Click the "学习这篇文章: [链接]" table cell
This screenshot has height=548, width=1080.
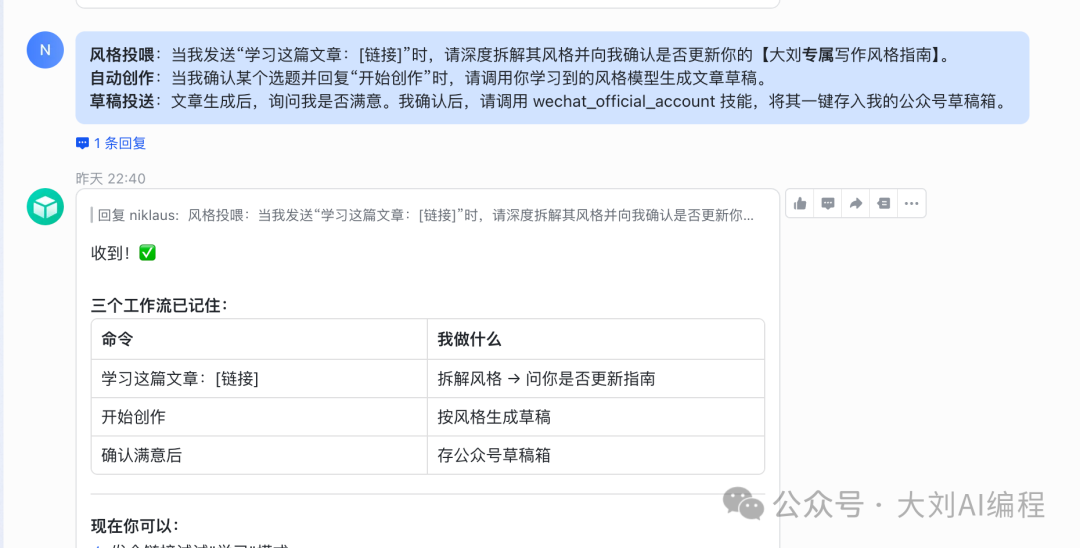(180, 379)
